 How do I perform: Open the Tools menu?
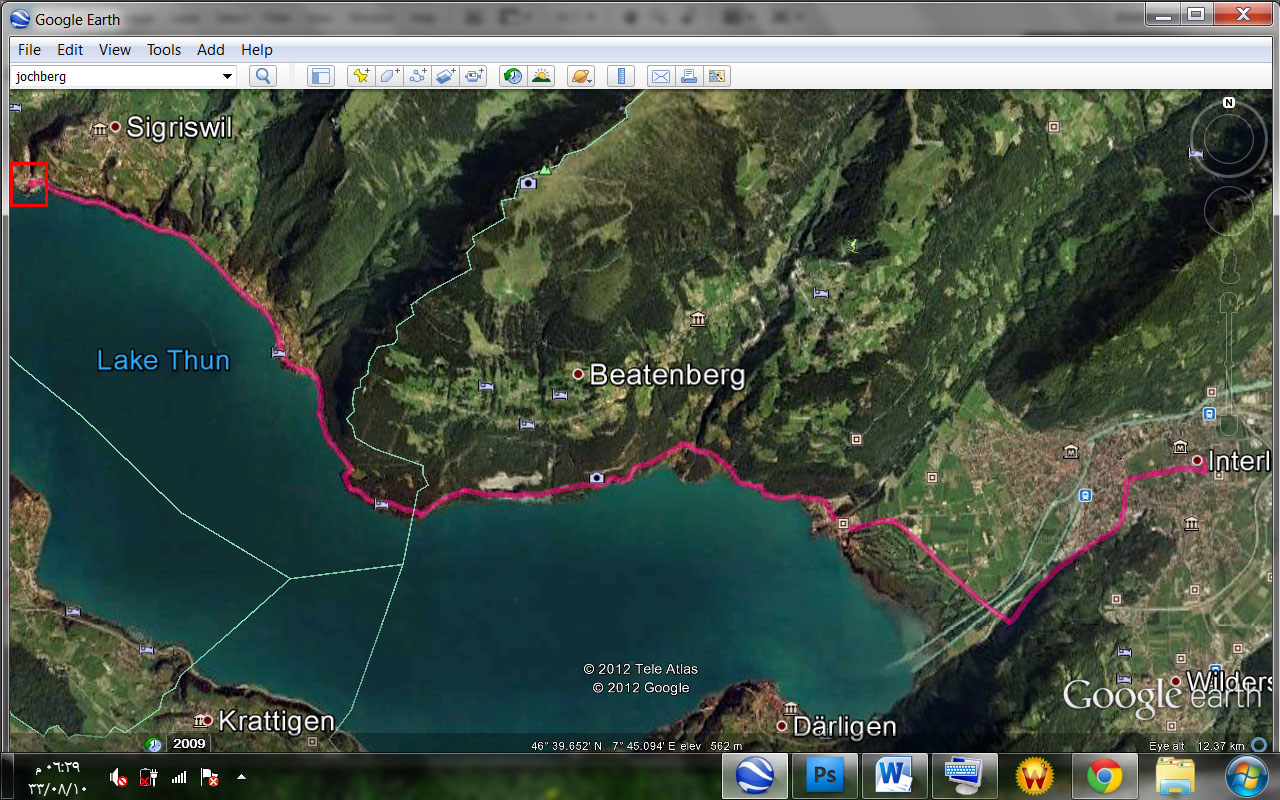point(164,50)
